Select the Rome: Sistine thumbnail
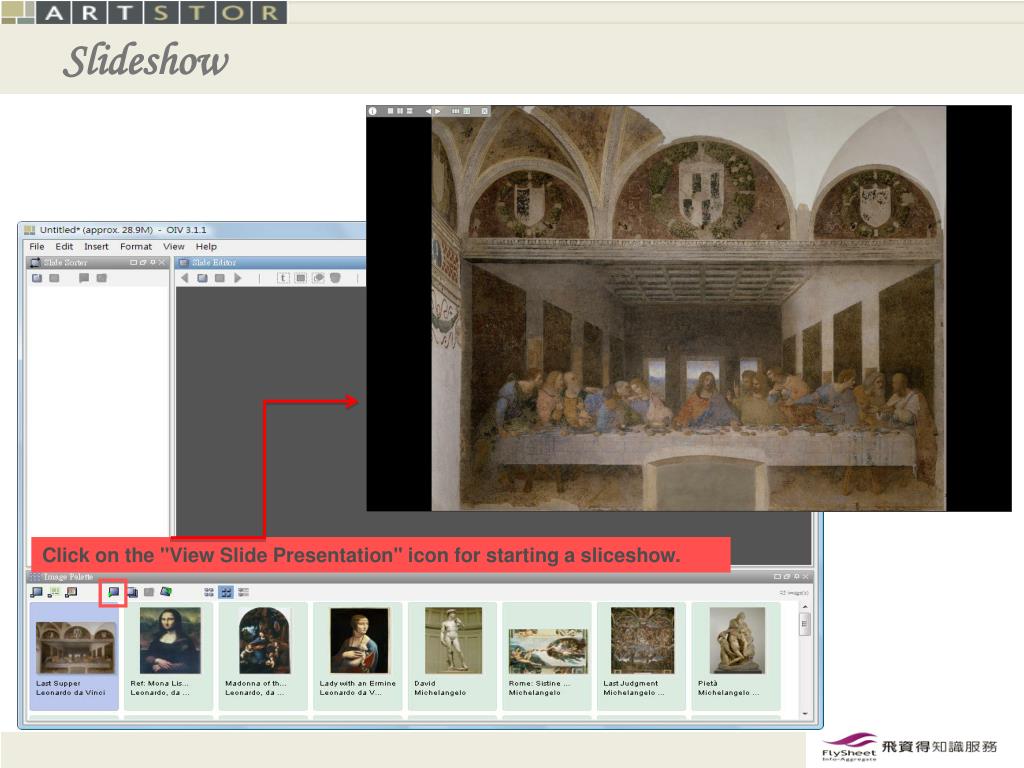Image resolution: width=1024 pixels, height=768 pixels. 547,656
